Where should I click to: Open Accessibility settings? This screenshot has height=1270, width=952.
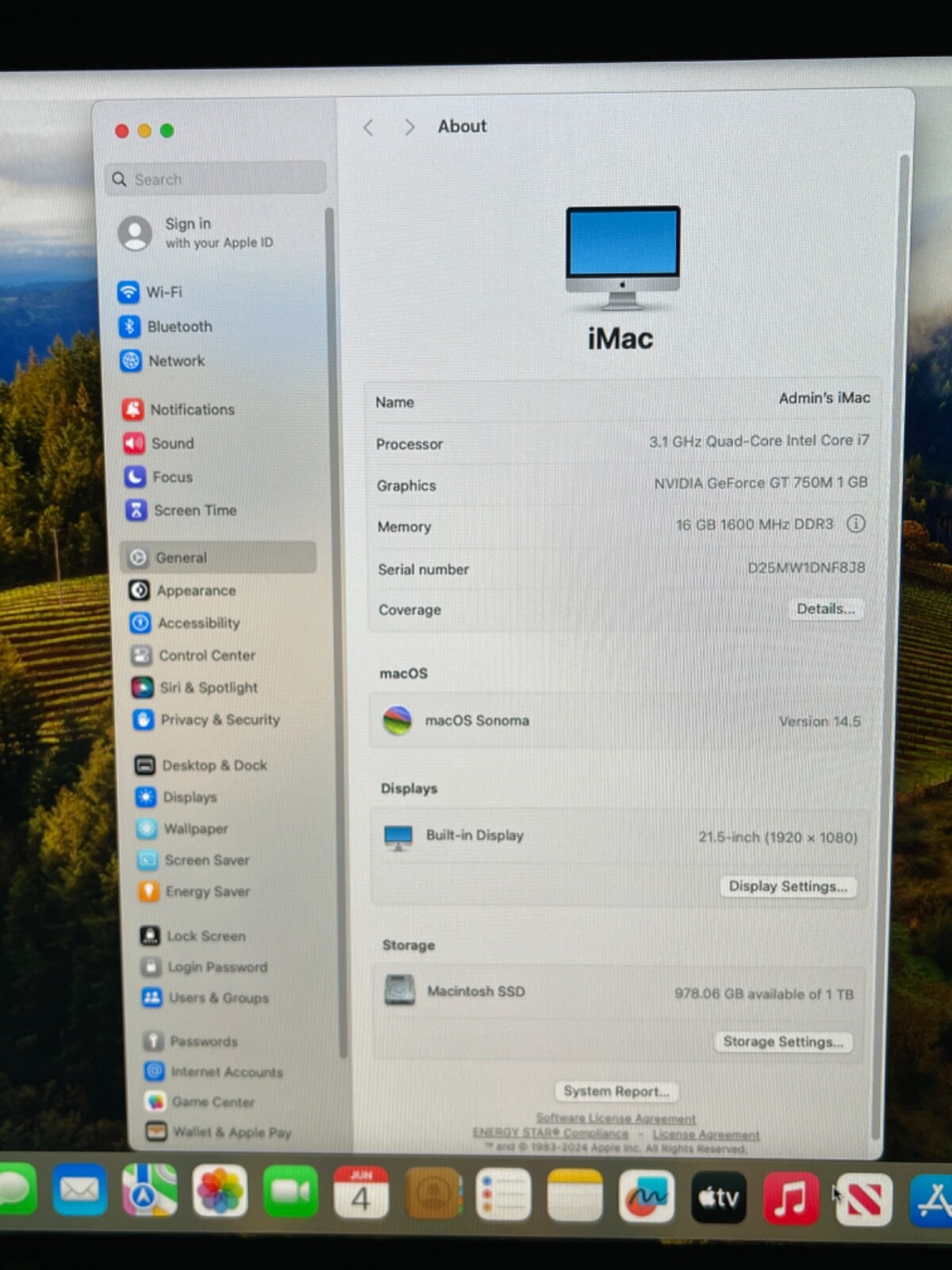(185, 623)
